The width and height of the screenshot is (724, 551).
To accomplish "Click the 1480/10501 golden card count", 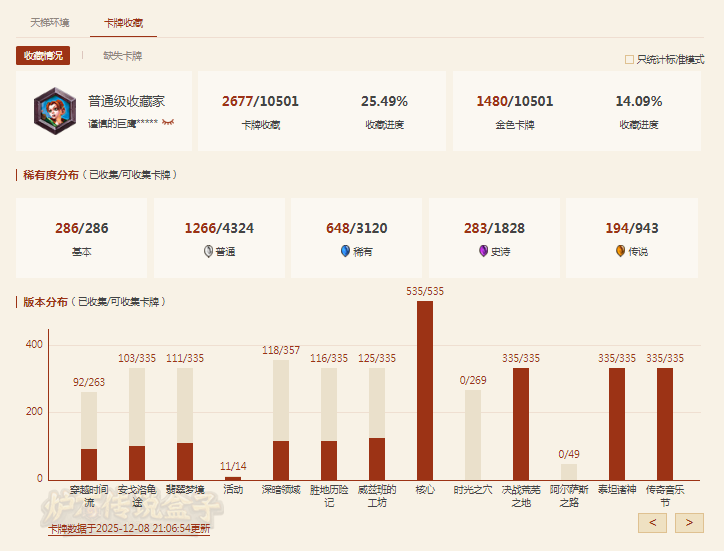I will (515, 101).
